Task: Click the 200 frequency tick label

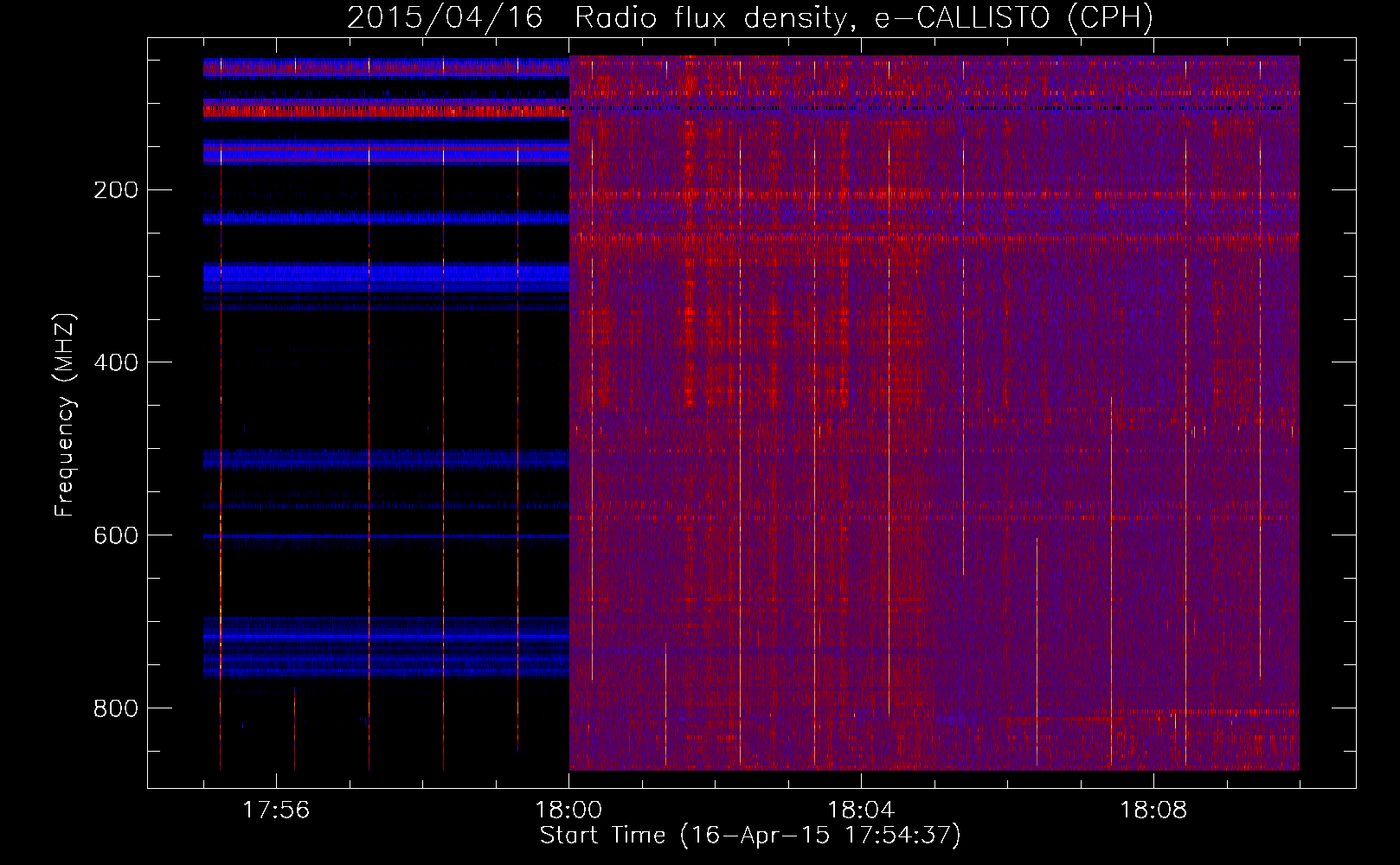Action: [x=115, y=190]
